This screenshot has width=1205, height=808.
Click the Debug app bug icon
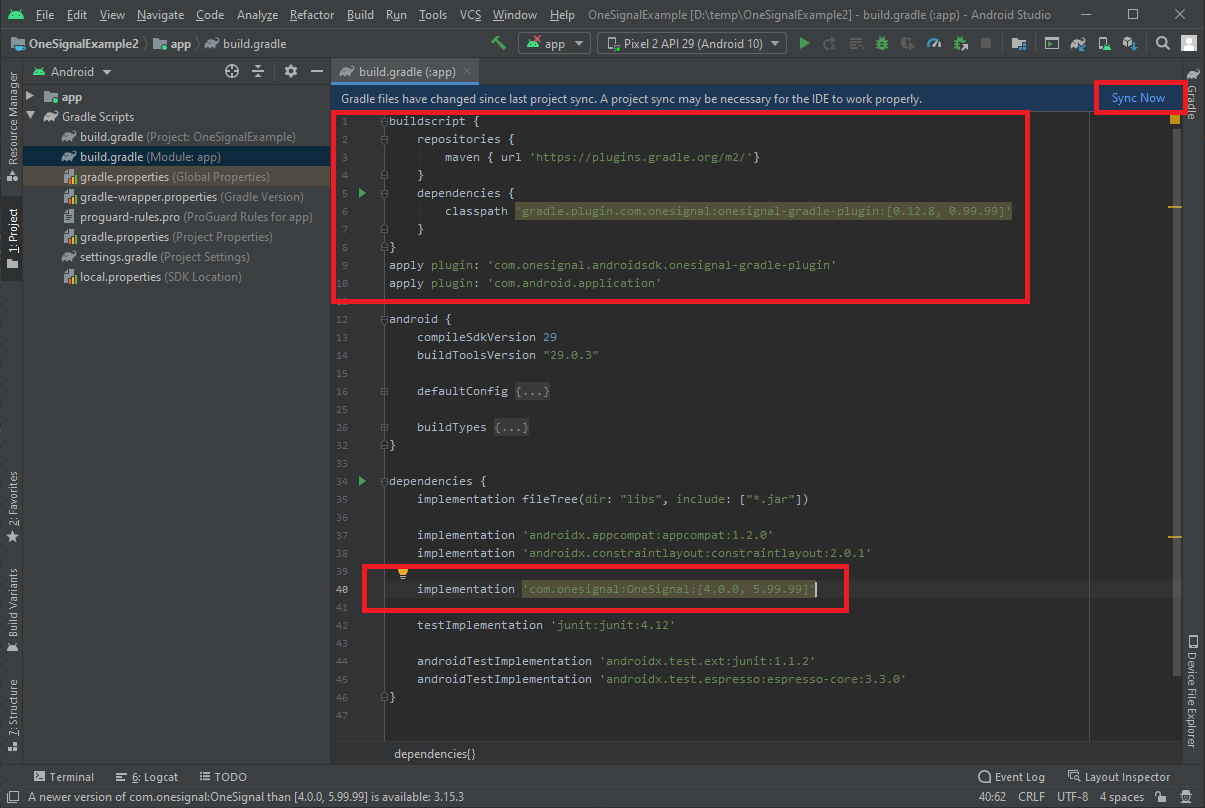click(882, 43)
